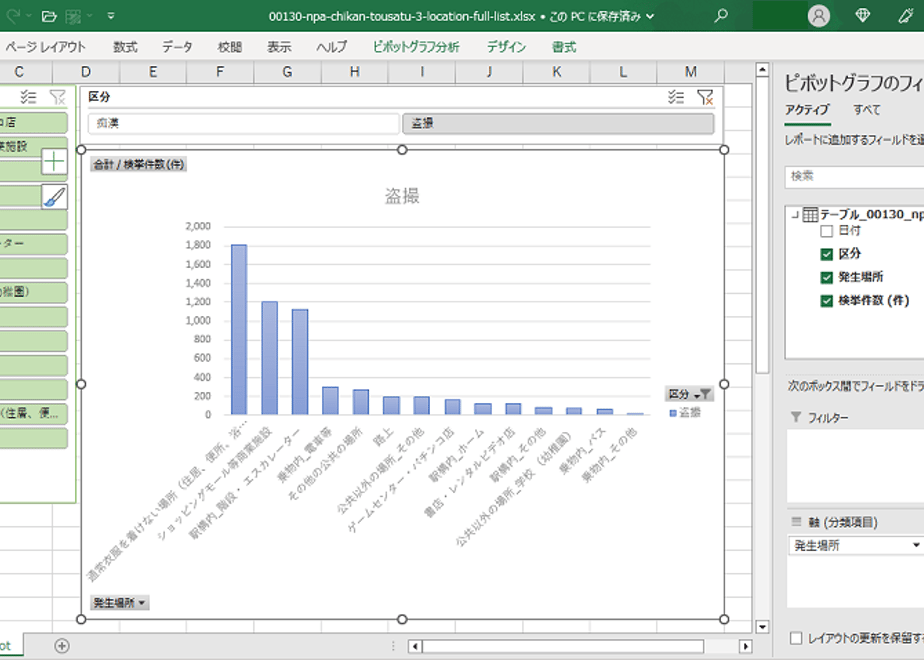Screen dimensions: 924x660
Task: Clear filter icon in left slicer
Action: [x=57, y=97]
